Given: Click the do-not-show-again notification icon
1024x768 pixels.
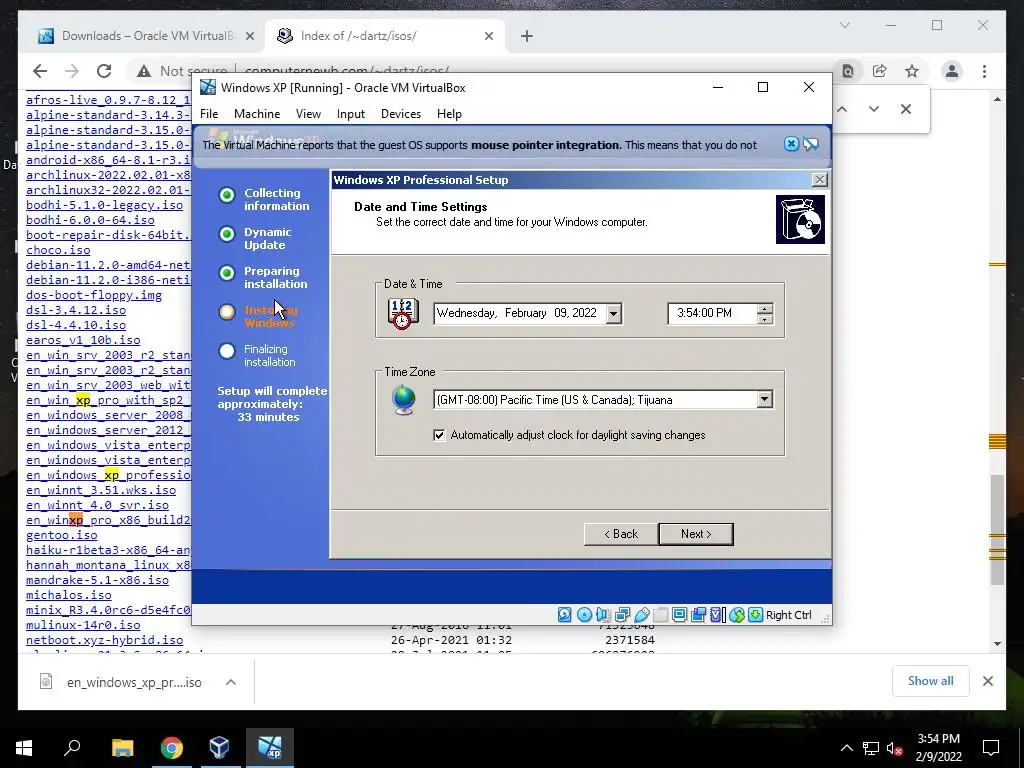Looking at the screenshot, I should tap(810, 144).
